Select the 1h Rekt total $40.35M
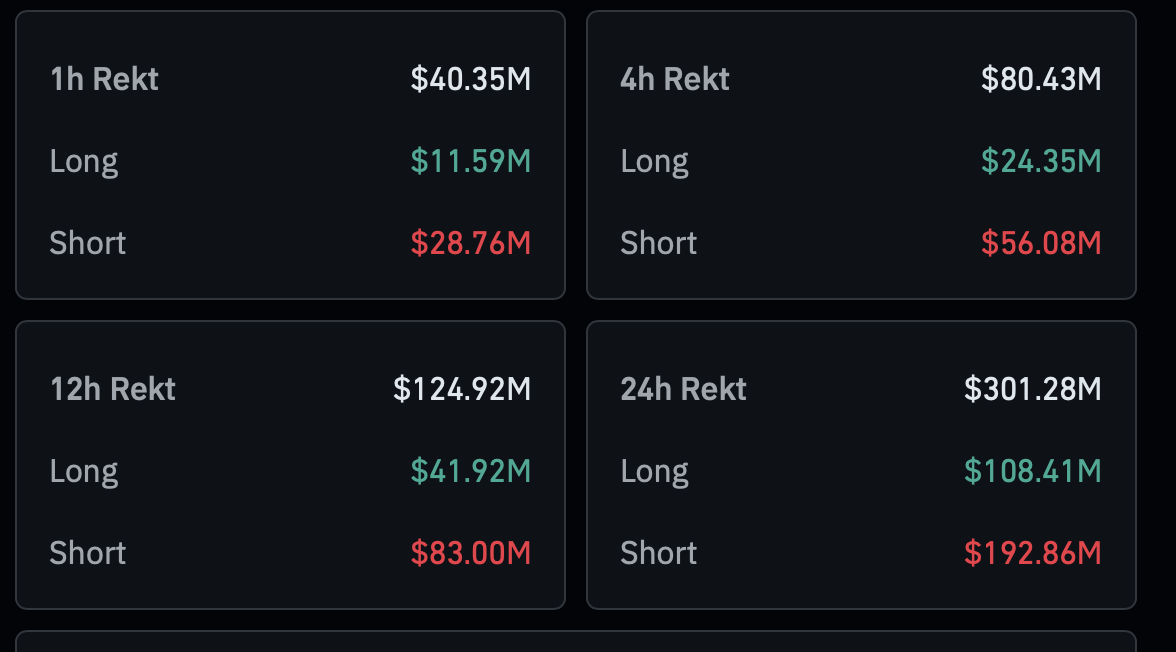1176x652 pixels. coord(470,79)
